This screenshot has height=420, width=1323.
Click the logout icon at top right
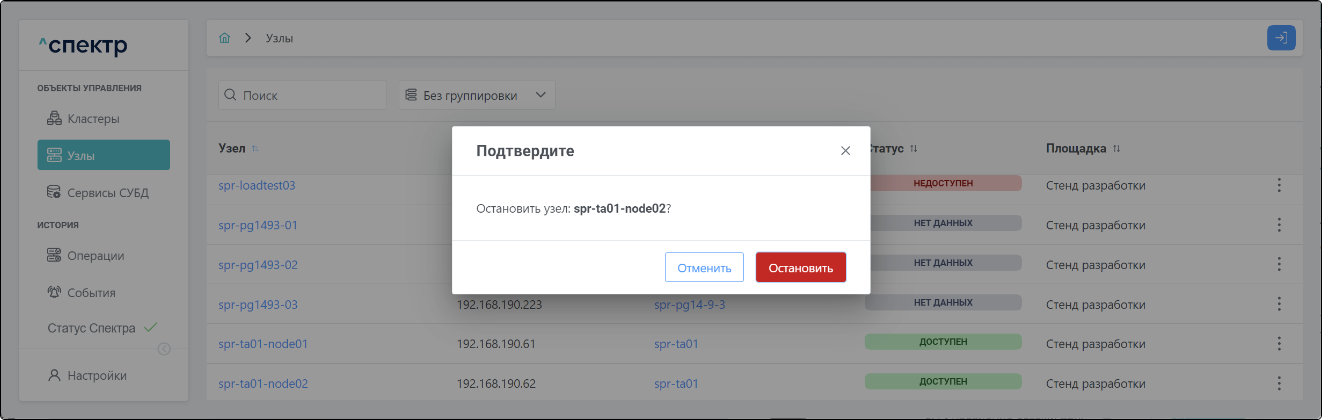click(1281, 38)
